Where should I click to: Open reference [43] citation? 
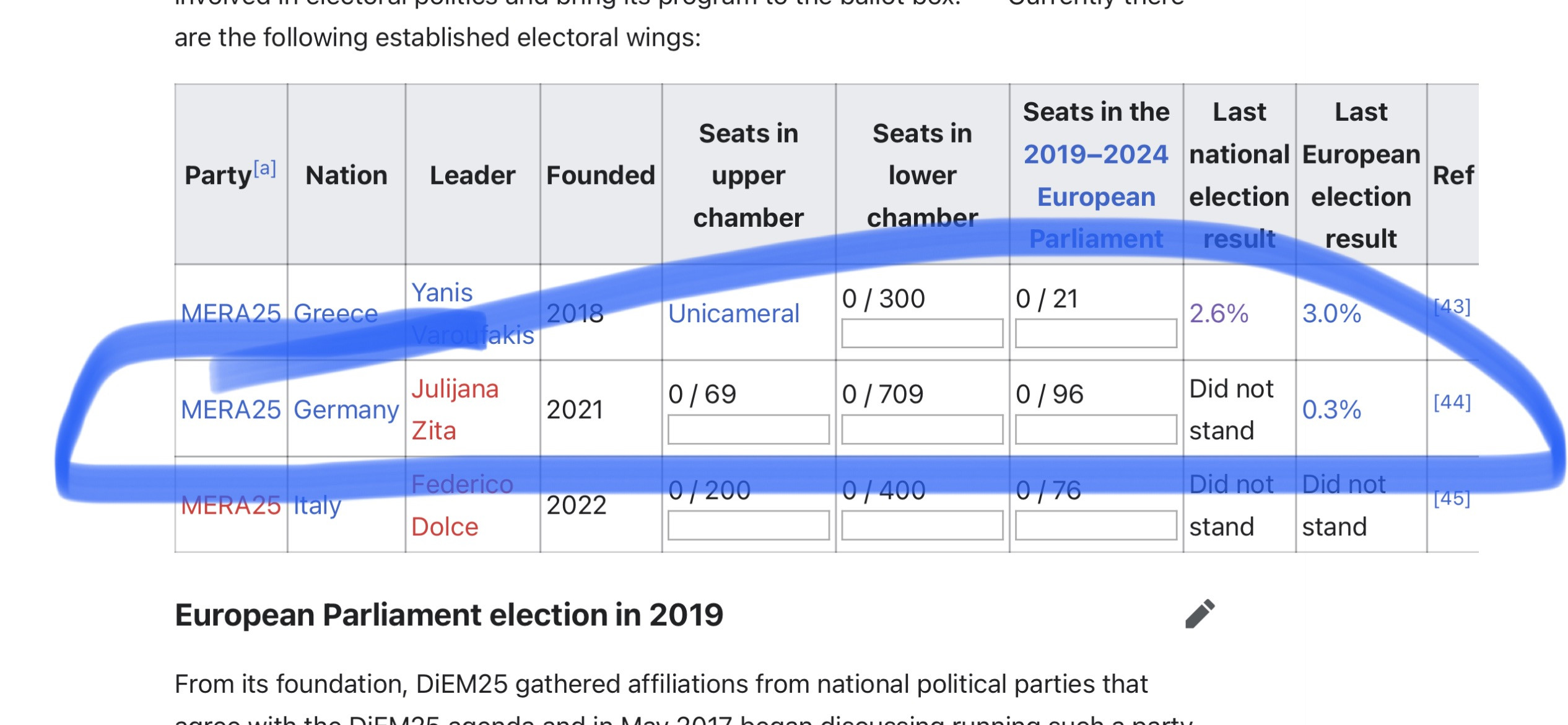pos(1452,307)
